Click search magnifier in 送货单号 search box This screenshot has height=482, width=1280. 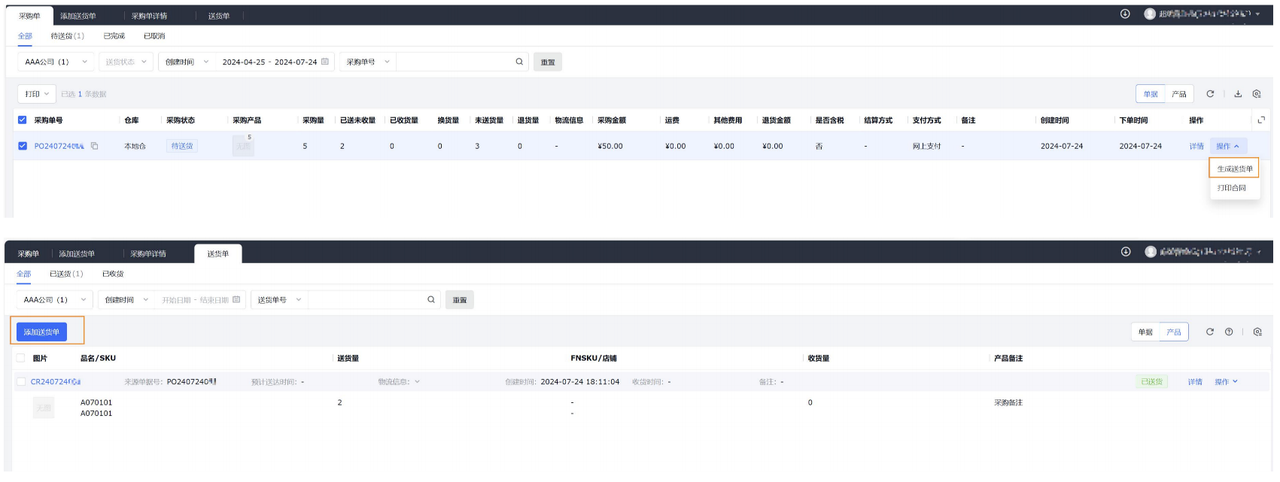pos(431,299)
